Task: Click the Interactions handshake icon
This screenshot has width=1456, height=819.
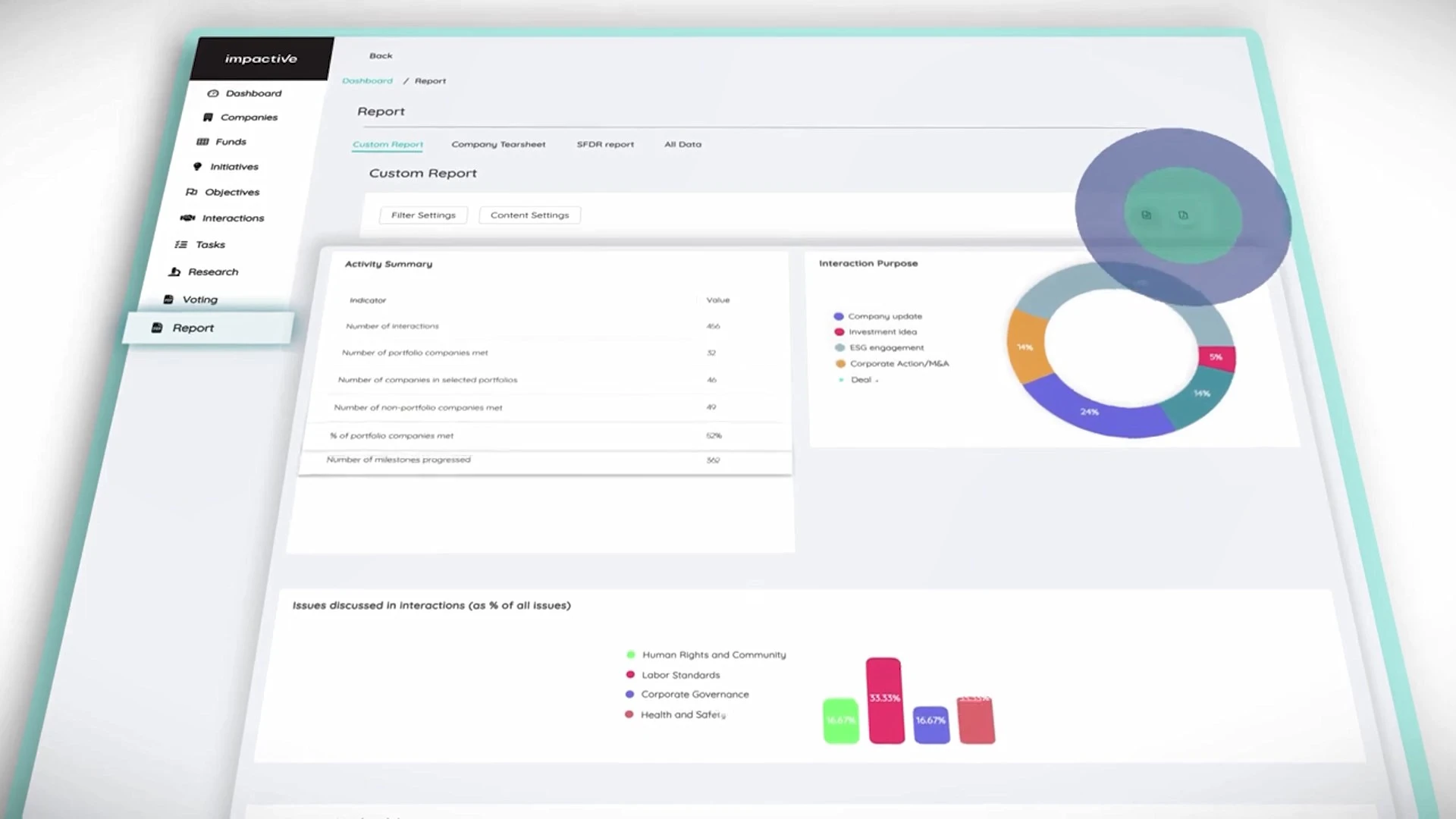Action: click(187, 218)
